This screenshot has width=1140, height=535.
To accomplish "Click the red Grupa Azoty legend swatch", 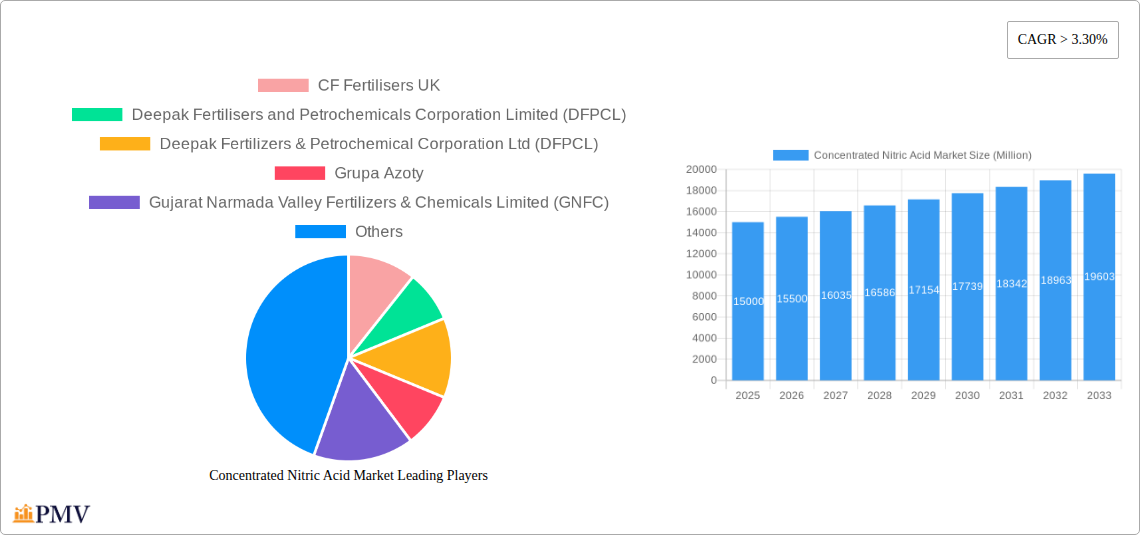I will pyautogui.click(x=300, y=173).
